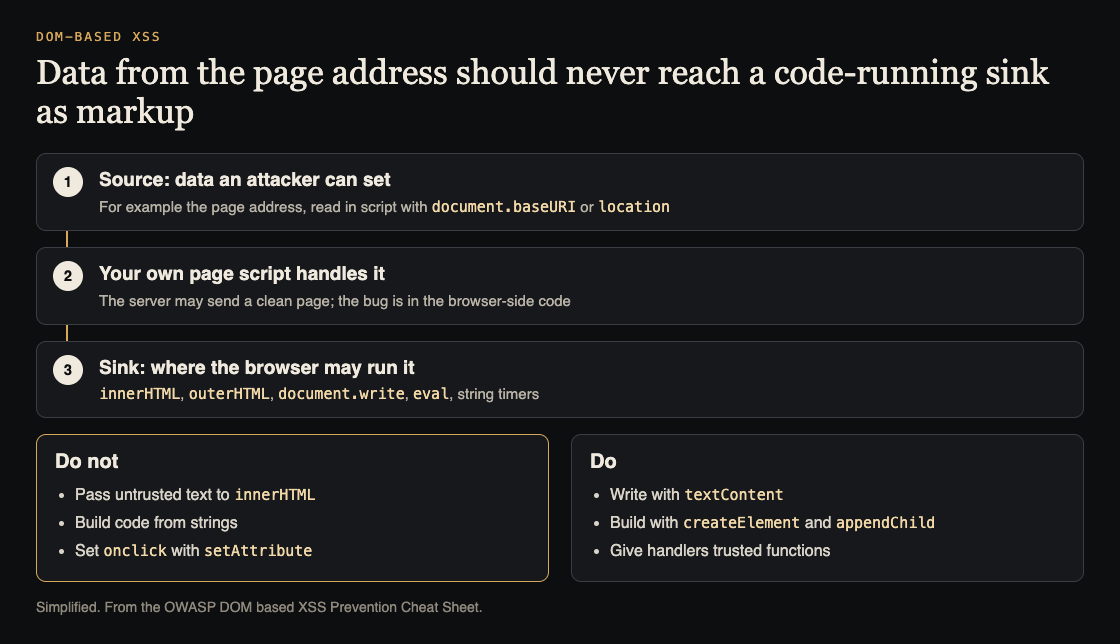Click the 'onclick' code text
1120x644 pixels.
(135, 550)
